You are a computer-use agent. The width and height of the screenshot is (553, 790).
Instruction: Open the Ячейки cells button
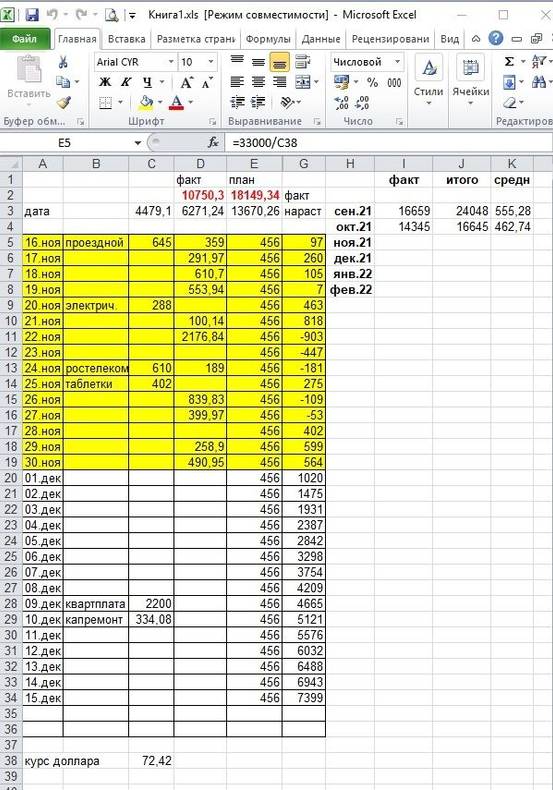coord(470,81)
